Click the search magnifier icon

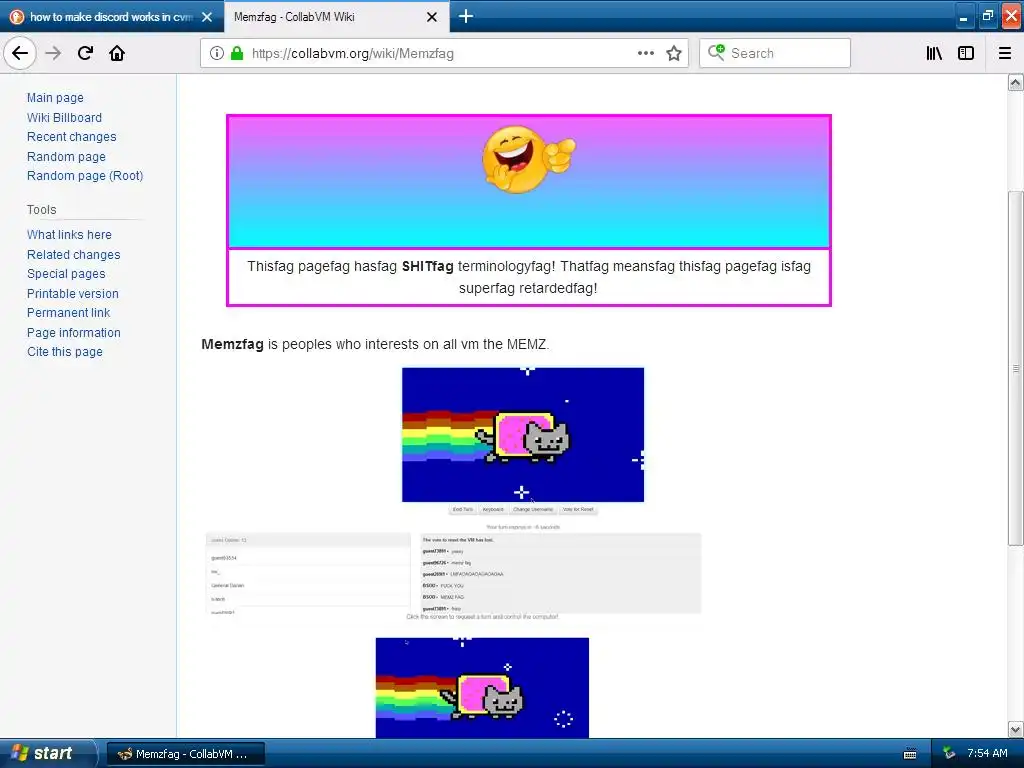(716, 52)
